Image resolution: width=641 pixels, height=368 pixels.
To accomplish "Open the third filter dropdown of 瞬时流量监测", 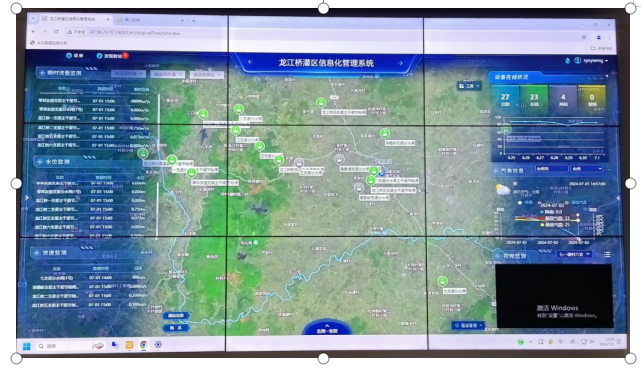I will [207, 75].
